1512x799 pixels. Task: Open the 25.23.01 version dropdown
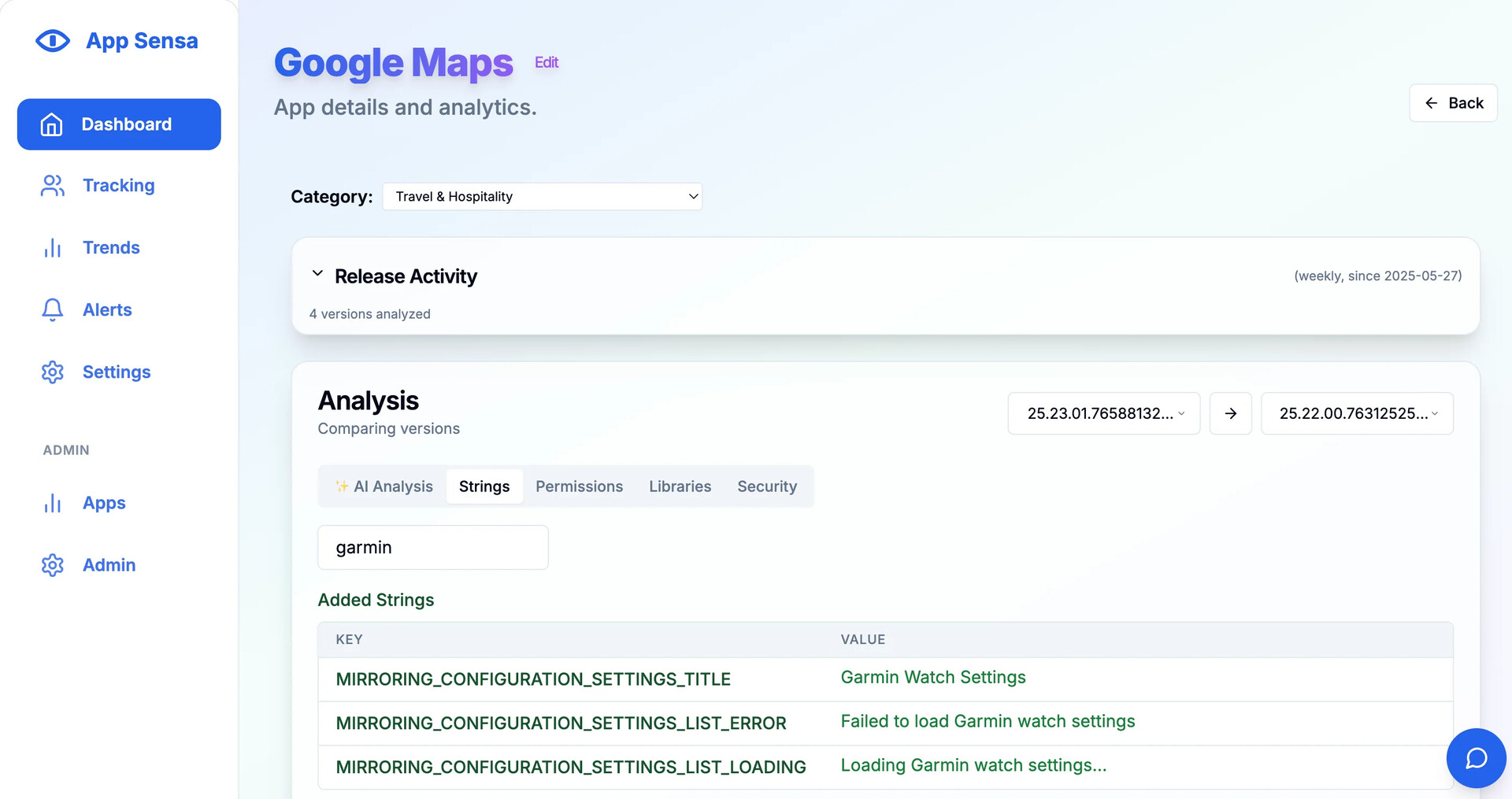pos(1103,413)
